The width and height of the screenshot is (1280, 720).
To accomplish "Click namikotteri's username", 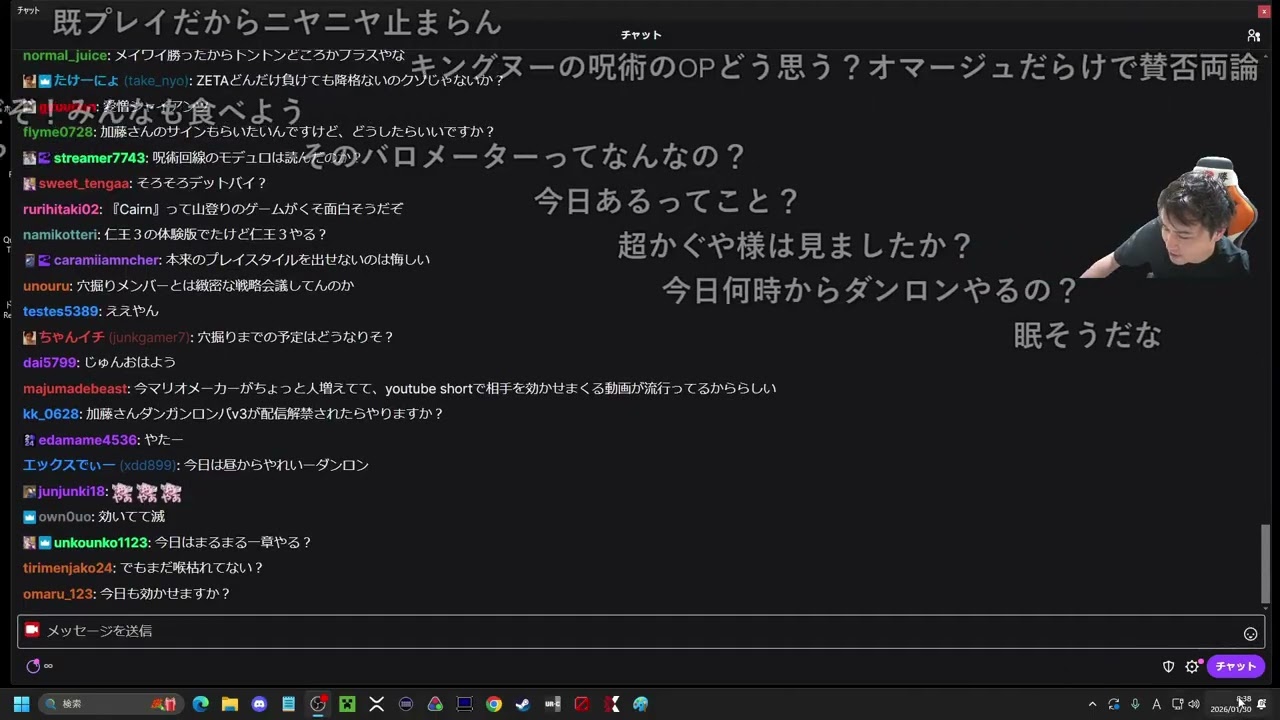I will (x=61, y=235).
